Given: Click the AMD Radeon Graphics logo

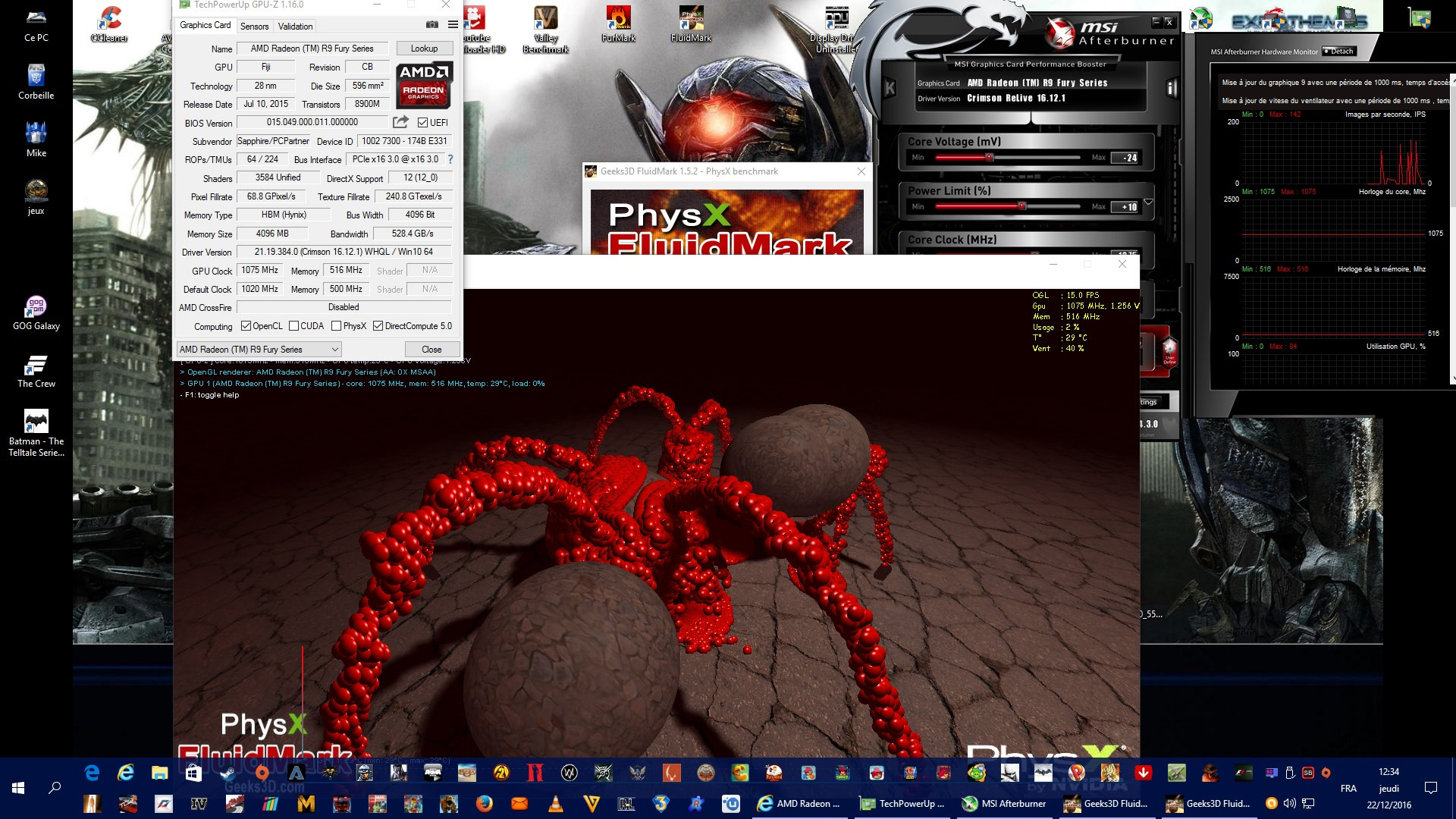Looking at the screenshot, I should pyautogui.click(x=424, y=86).
